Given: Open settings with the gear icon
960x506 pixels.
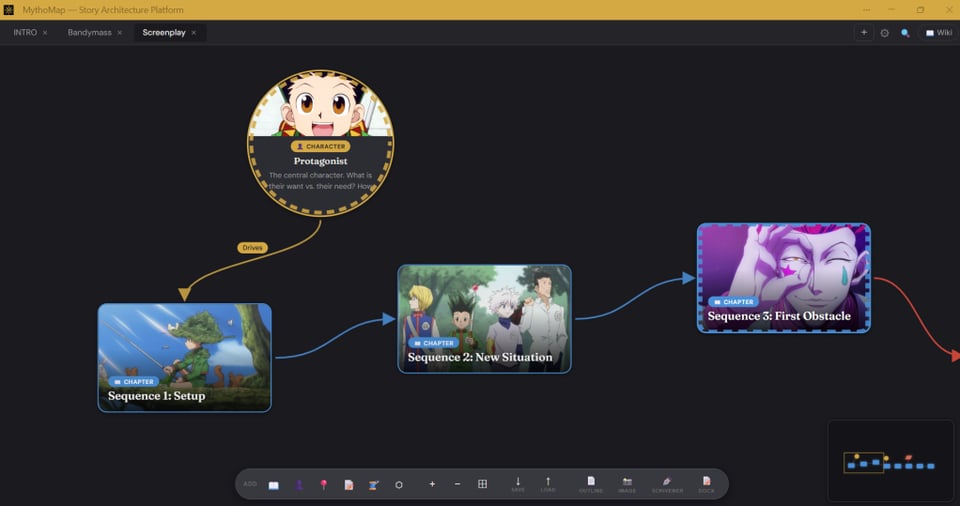Looking at the screenshot, I should pyautogui.click(x=885, y=33).
